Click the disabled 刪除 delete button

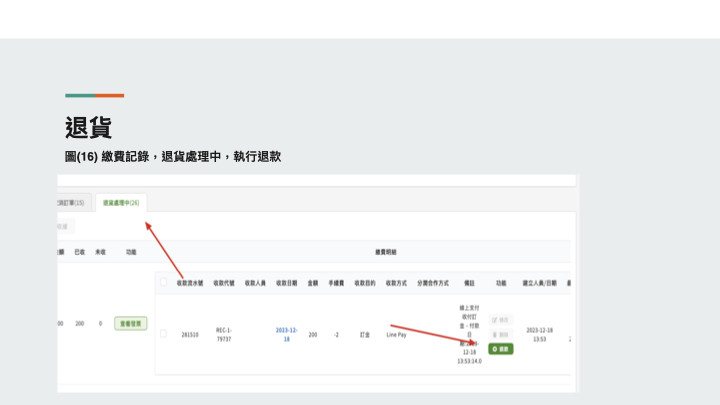501,334
